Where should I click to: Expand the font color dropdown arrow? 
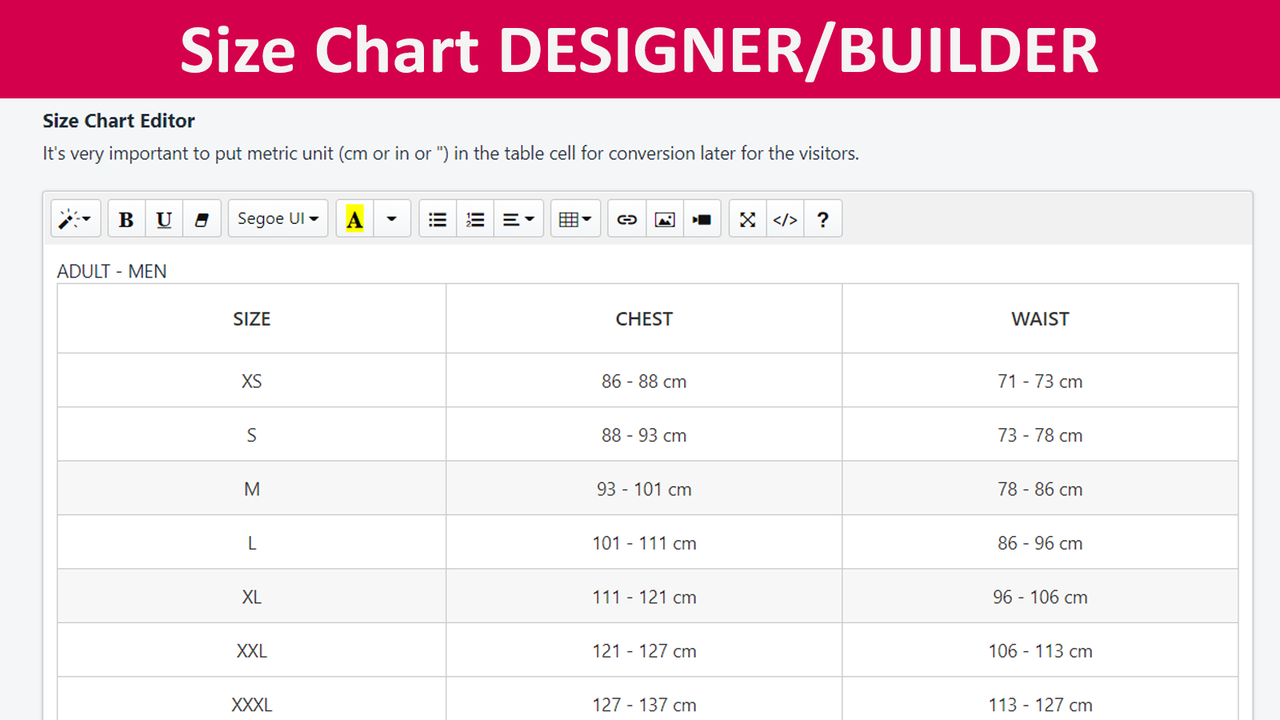coord(391,218)
